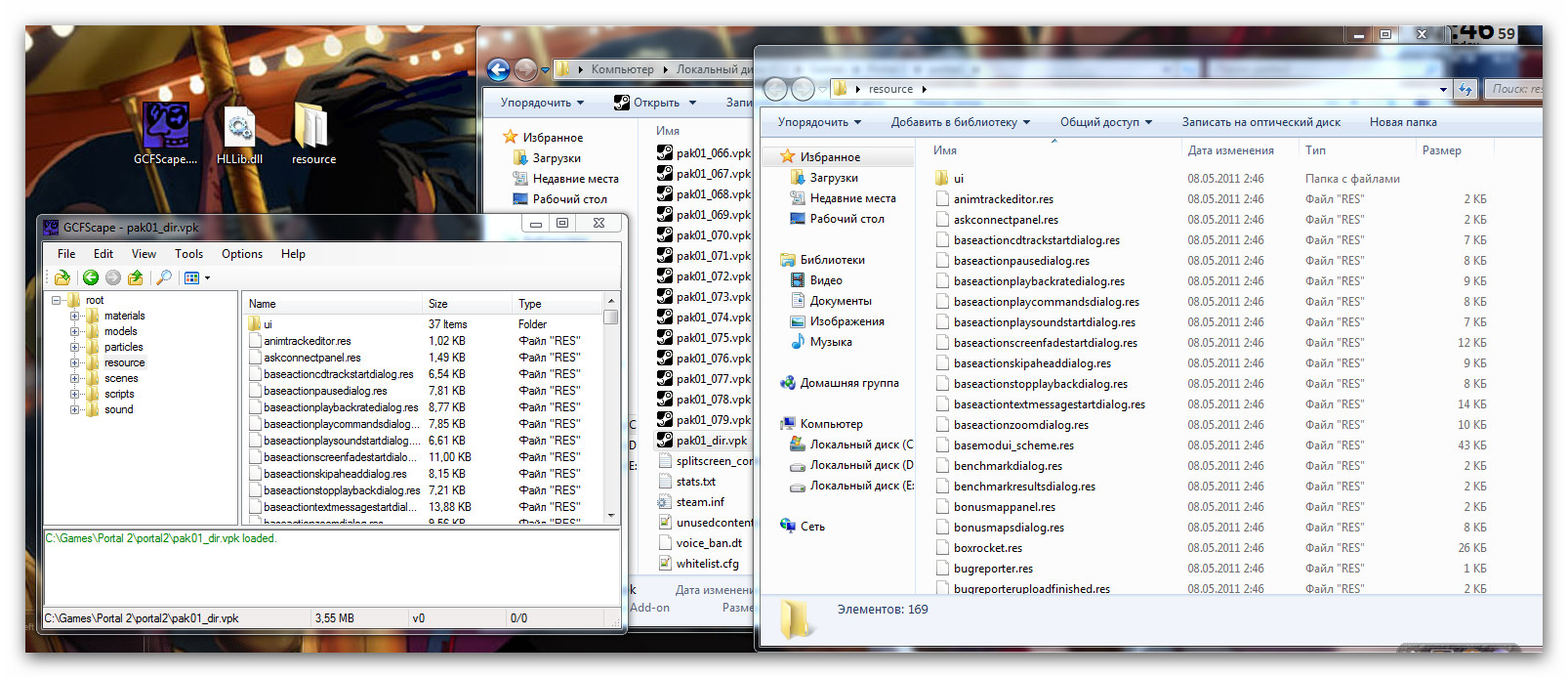The width and height of the screenshot is (1568, 678).
Task: Open the address bar history dropdown in resource window
Action: click(x=1443, y=89)
